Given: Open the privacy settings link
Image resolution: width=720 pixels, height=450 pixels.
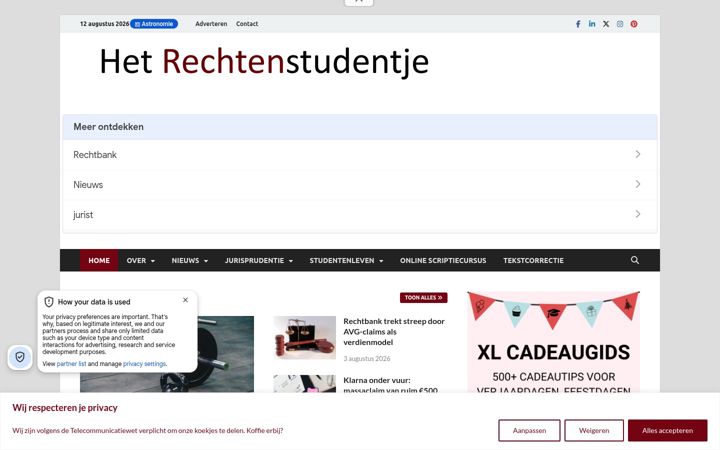Looking at the screenshot, I should 144,364.
